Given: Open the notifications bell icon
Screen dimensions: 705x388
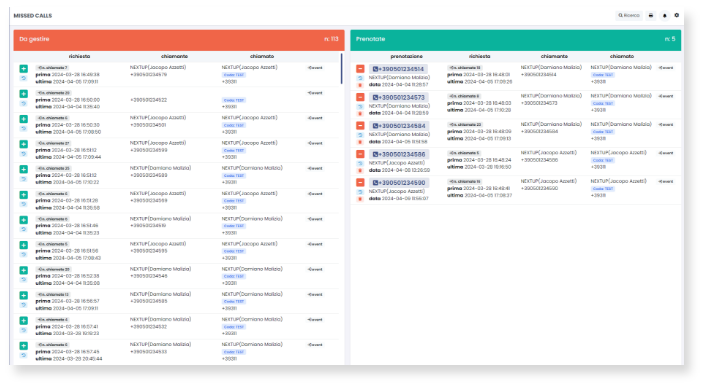Looking at the screenshot, I should click(665, 16).
